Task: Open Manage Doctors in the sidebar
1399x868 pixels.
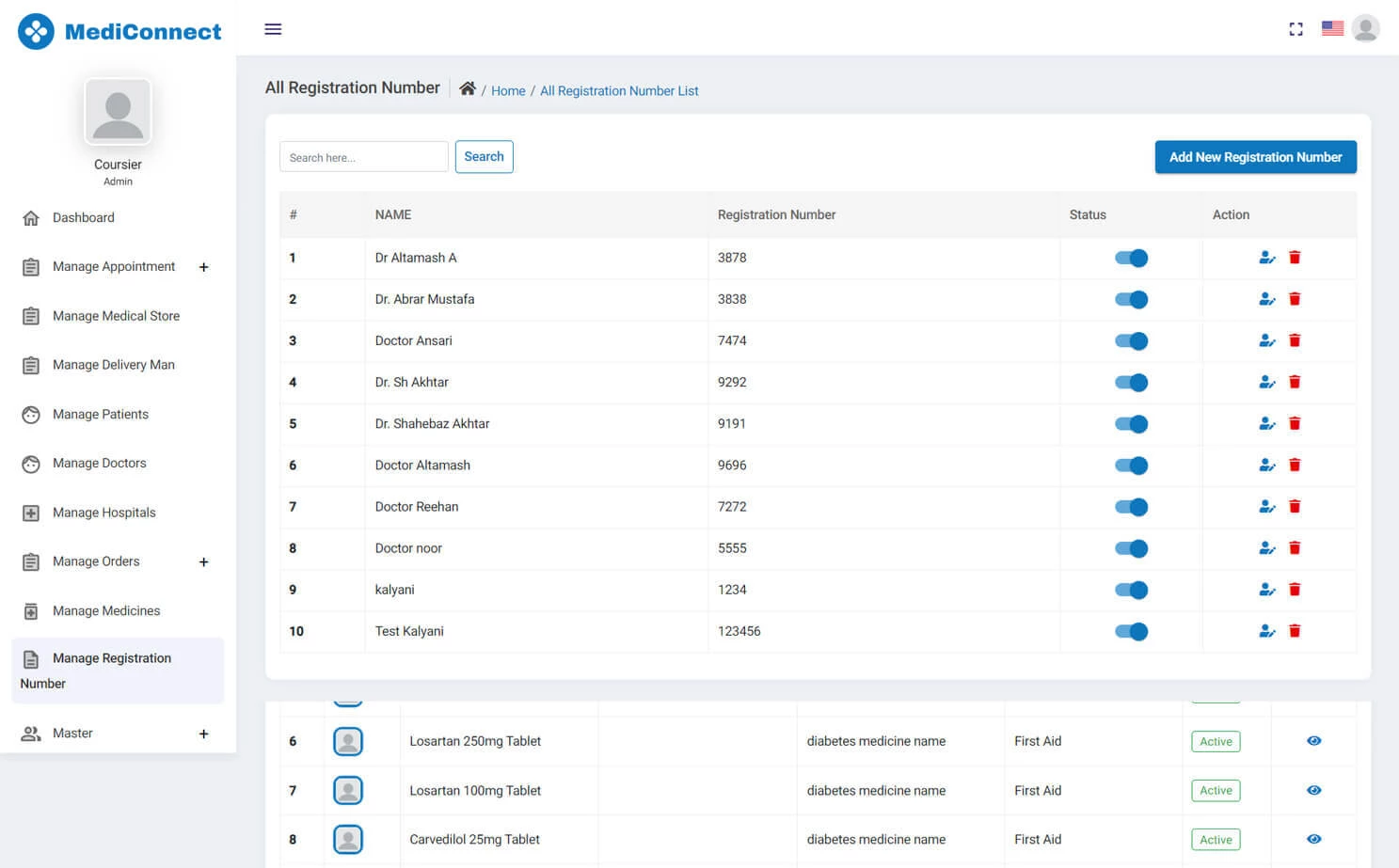Action: (99, 464)
